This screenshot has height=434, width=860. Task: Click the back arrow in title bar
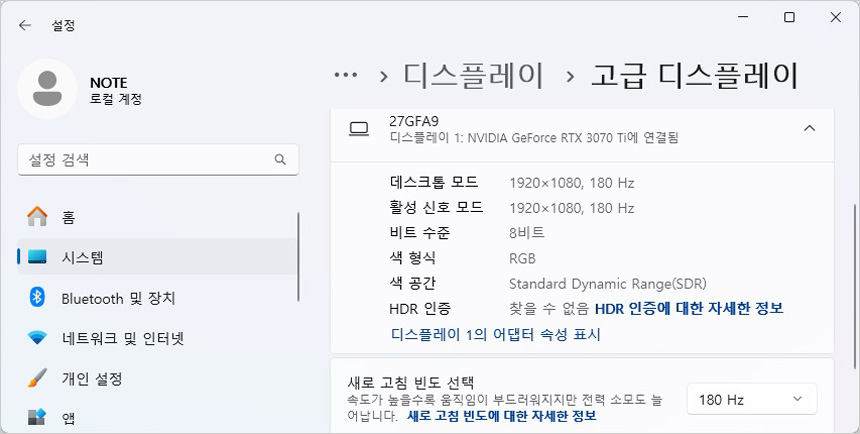point(24,25)
